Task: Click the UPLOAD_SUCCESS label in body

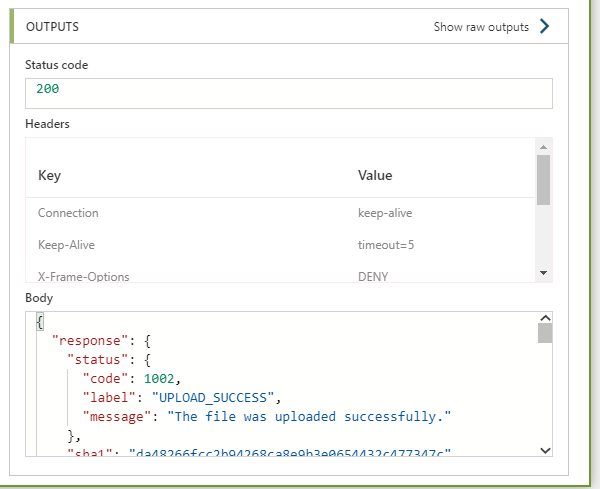Action: click(218, 396)
